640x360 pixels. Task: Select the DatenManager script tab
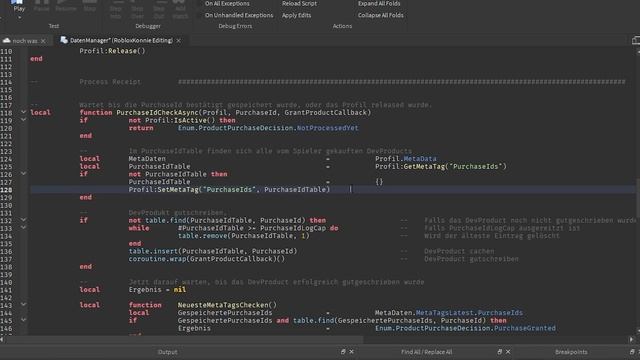coord(121,40)
